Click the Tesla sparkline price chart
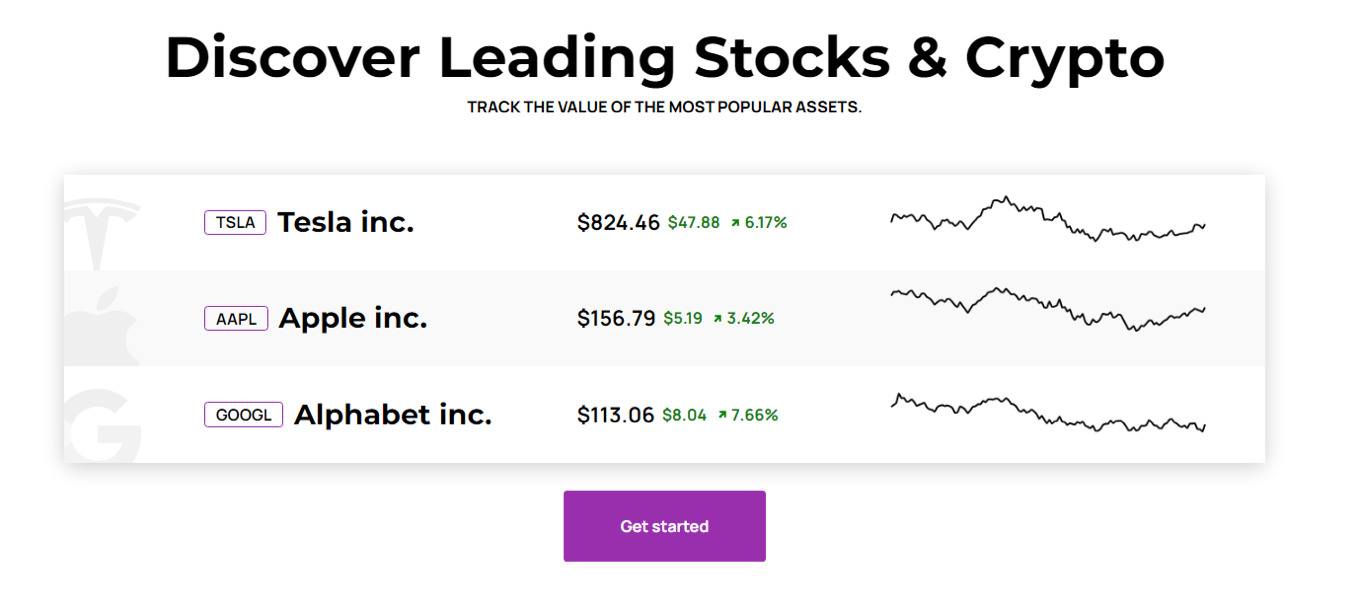This screenshot has width=1357, height=592. (x=1047, y=220)
